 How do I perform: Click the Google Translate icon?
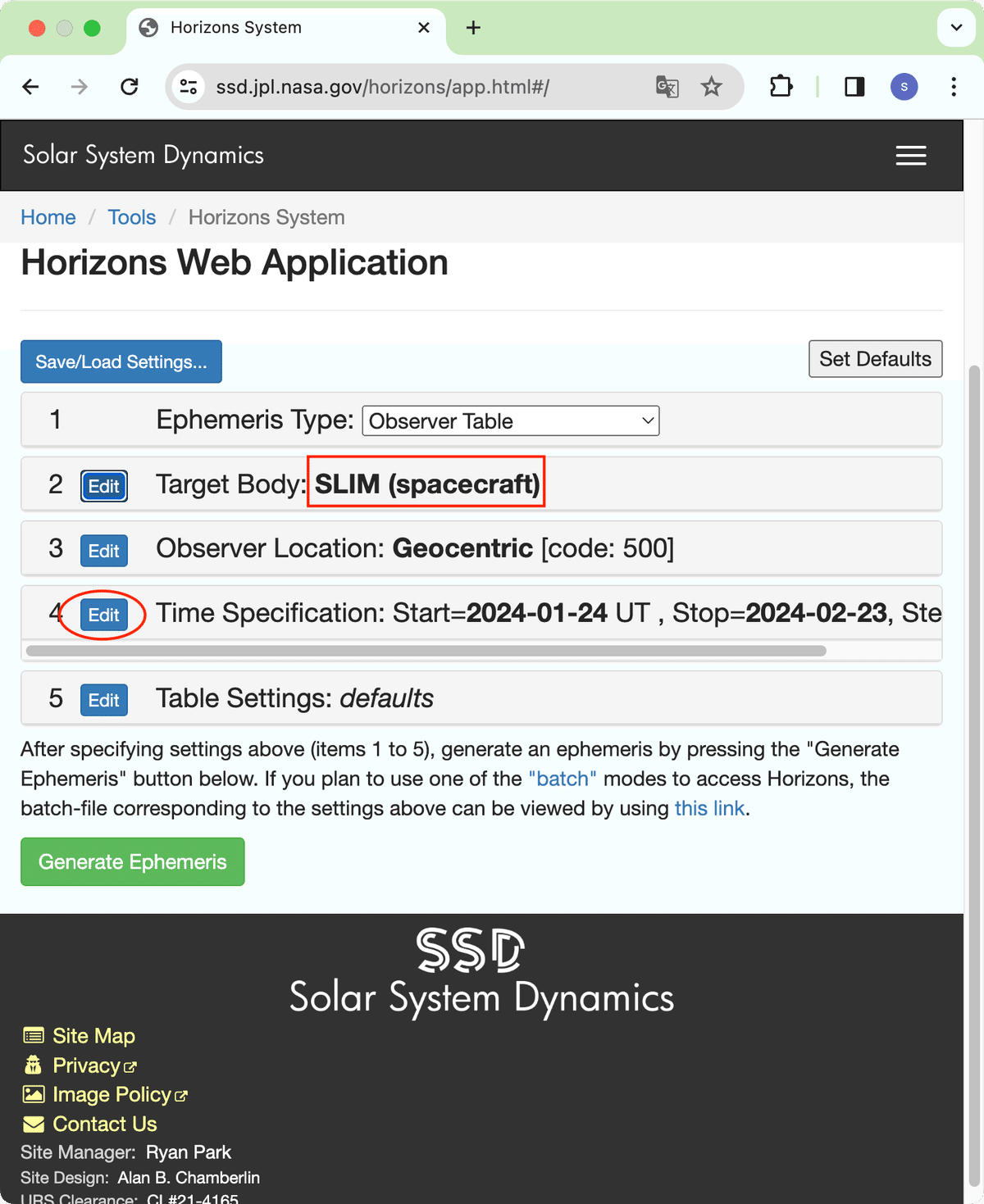[667, 87]
